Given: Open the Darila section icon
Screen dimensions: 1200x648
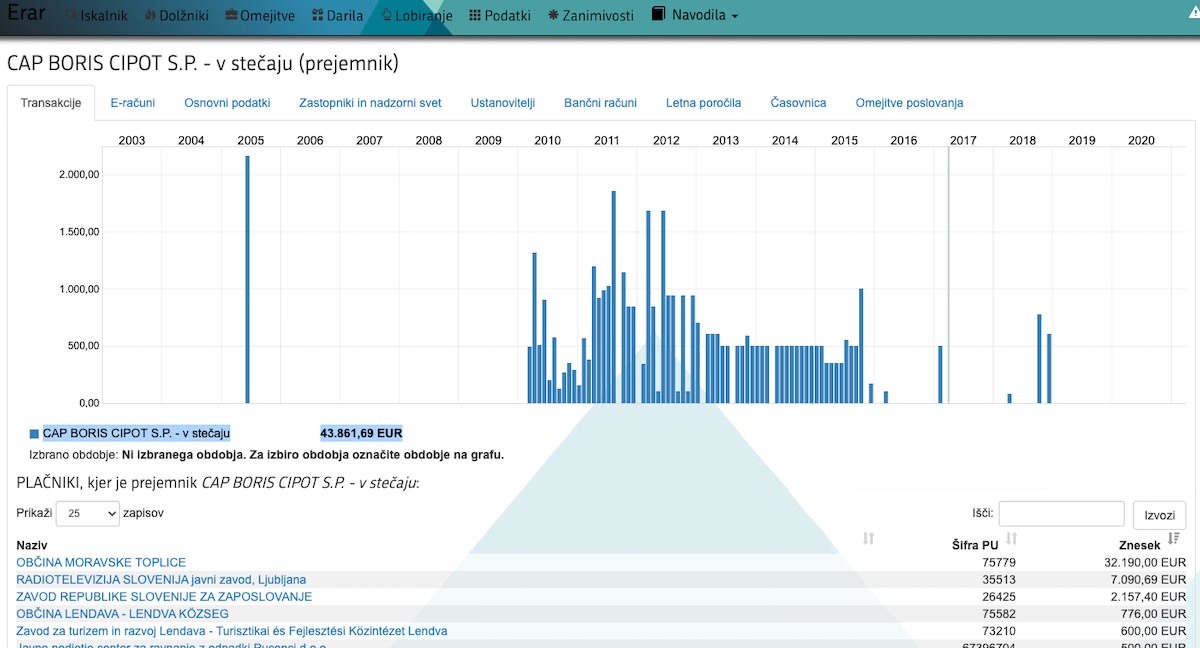Looking at the screenshot, I should [x=318, y=16].
